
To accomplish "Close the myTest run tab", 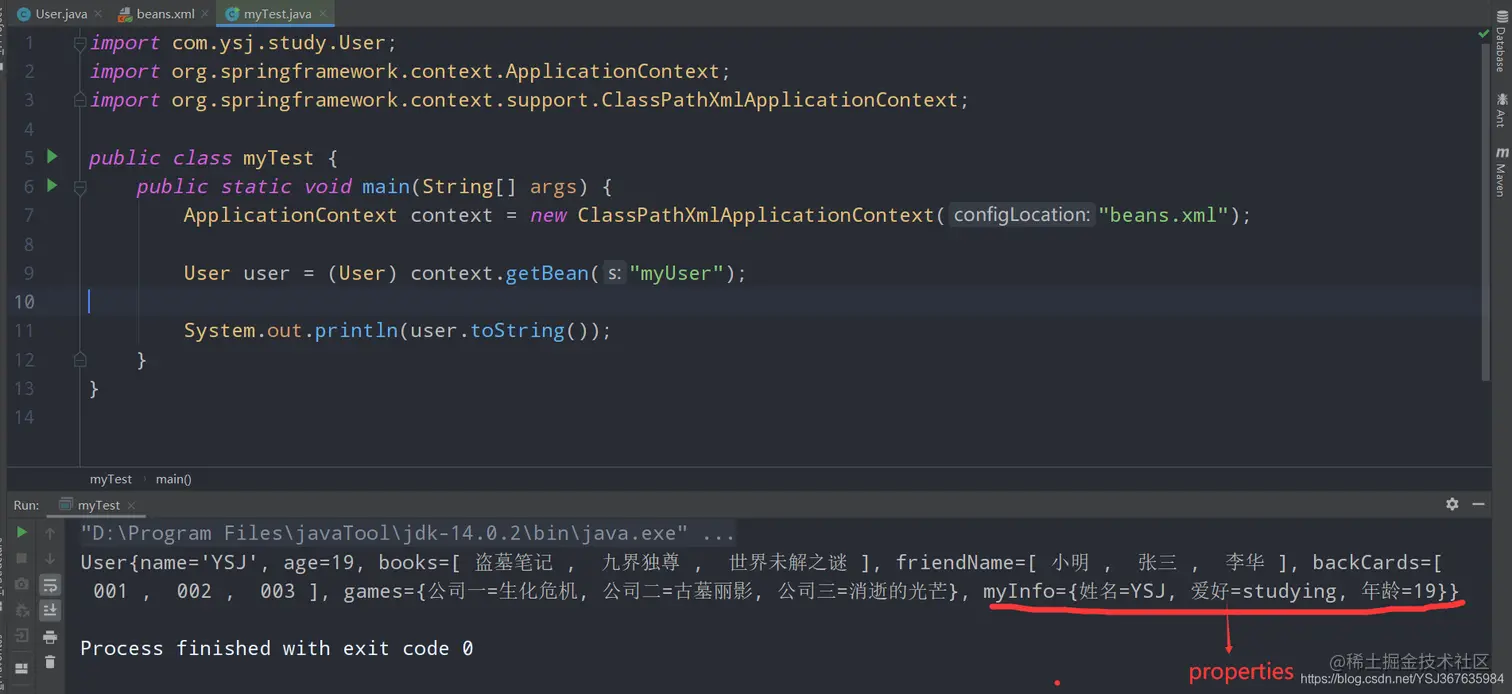I will [131, 506].
